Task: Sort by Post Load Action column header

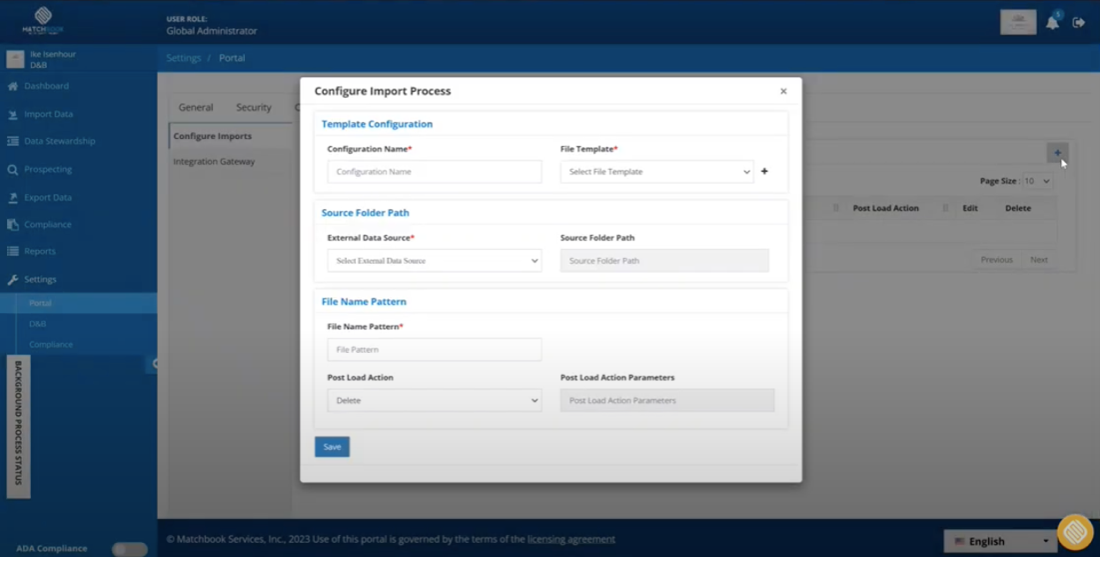Action: 885,208
